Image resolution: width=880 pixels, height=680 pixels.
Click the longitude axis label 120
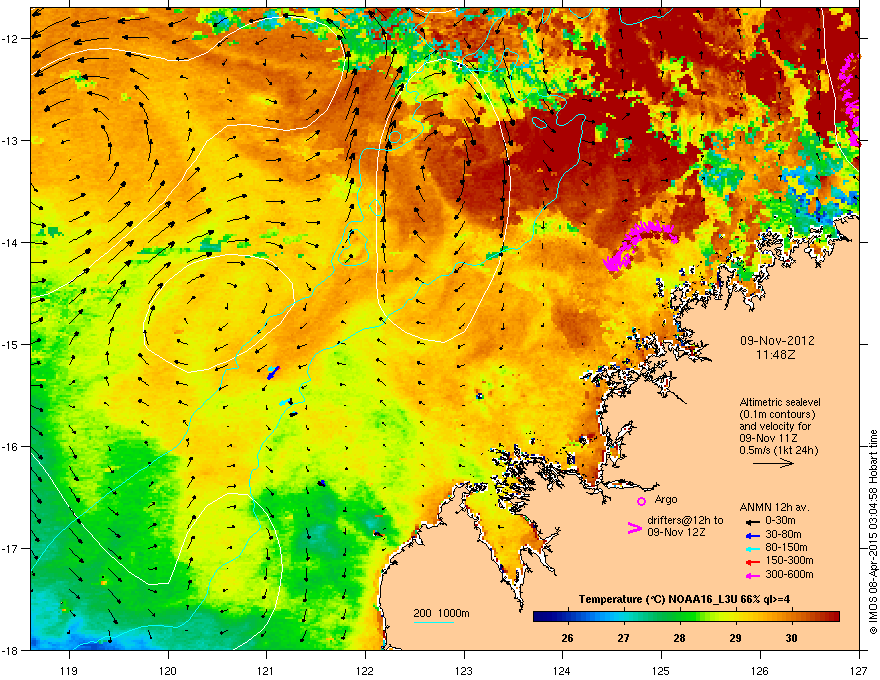click(168, 670)
